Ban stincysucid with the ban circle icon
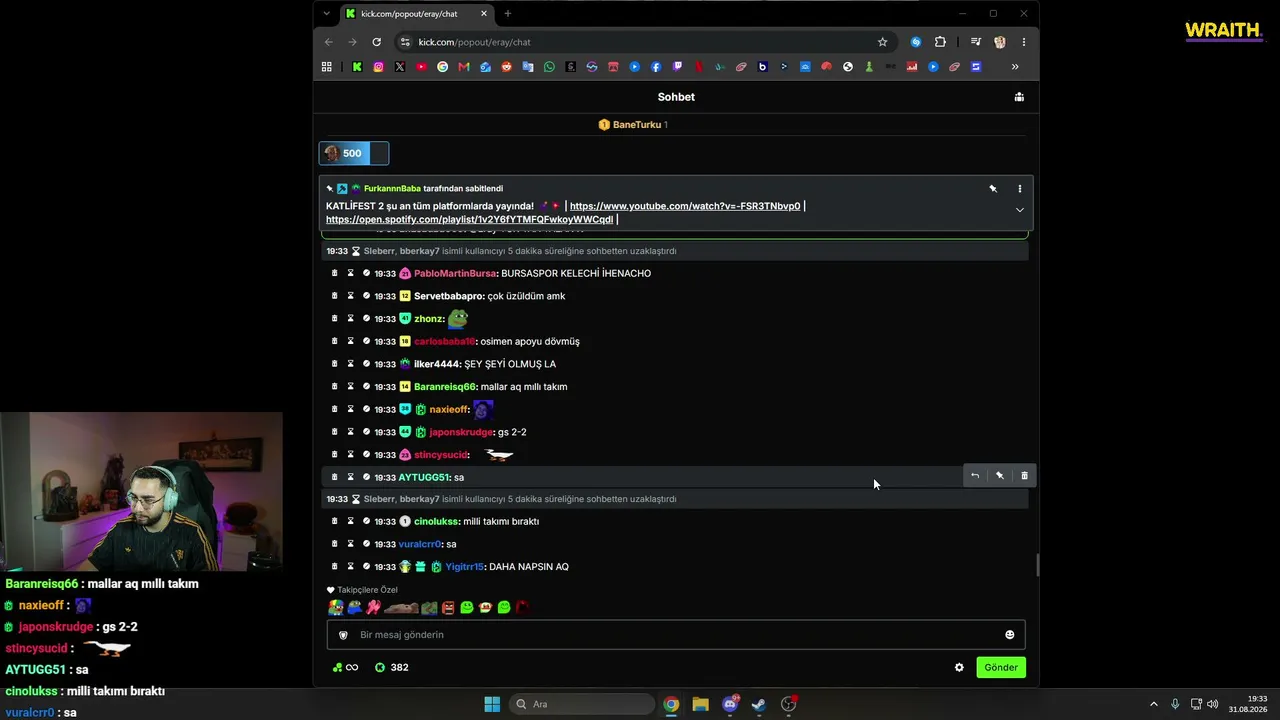 (x=366, y=455)
